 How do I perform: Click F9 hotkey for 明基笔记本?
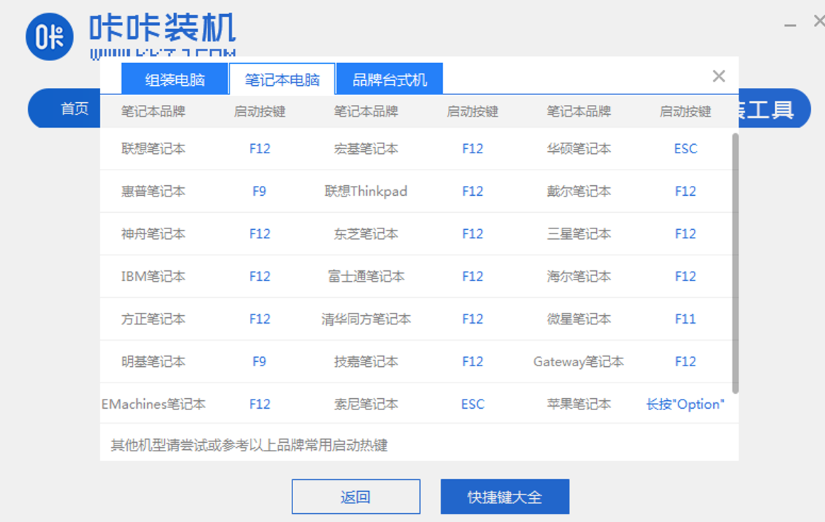[x=259, y=362]
